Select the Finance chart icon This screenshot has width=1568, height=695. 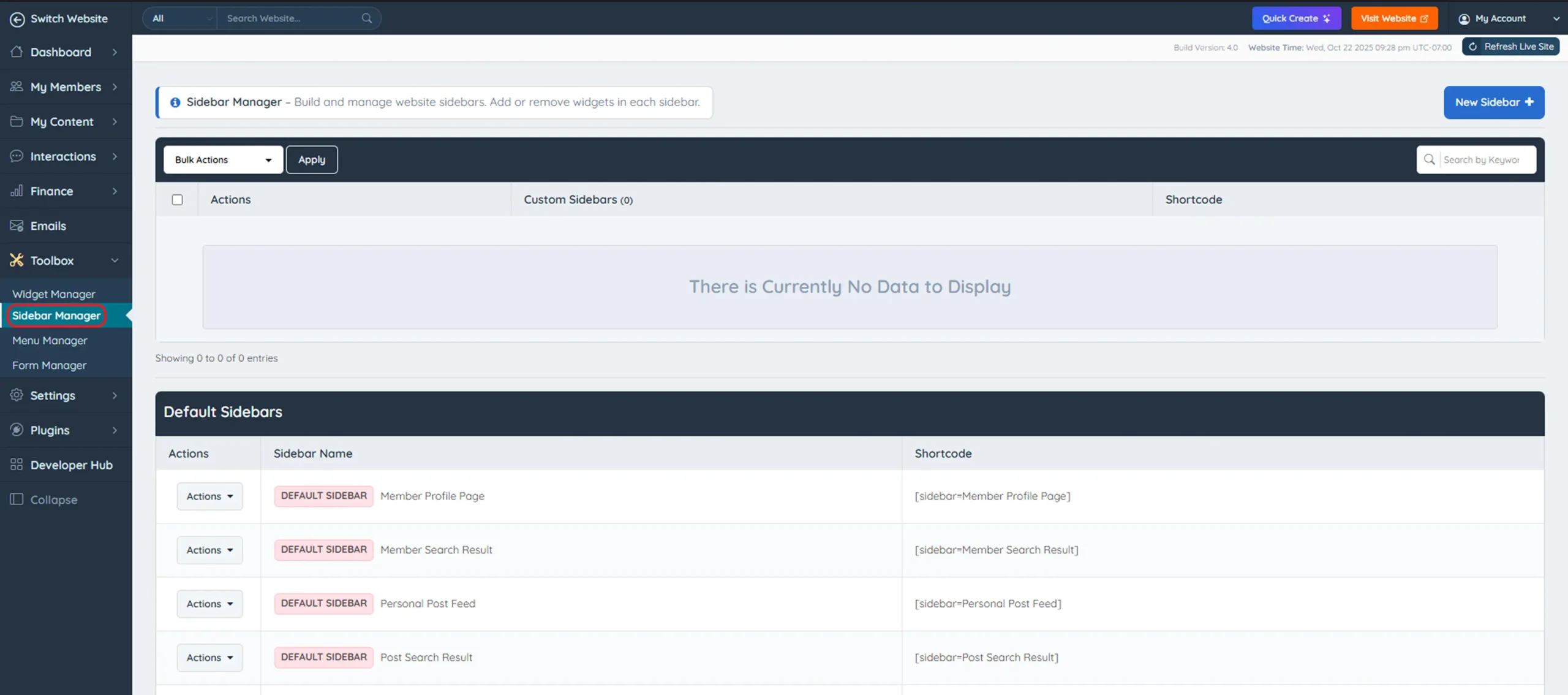click(17, 191)
